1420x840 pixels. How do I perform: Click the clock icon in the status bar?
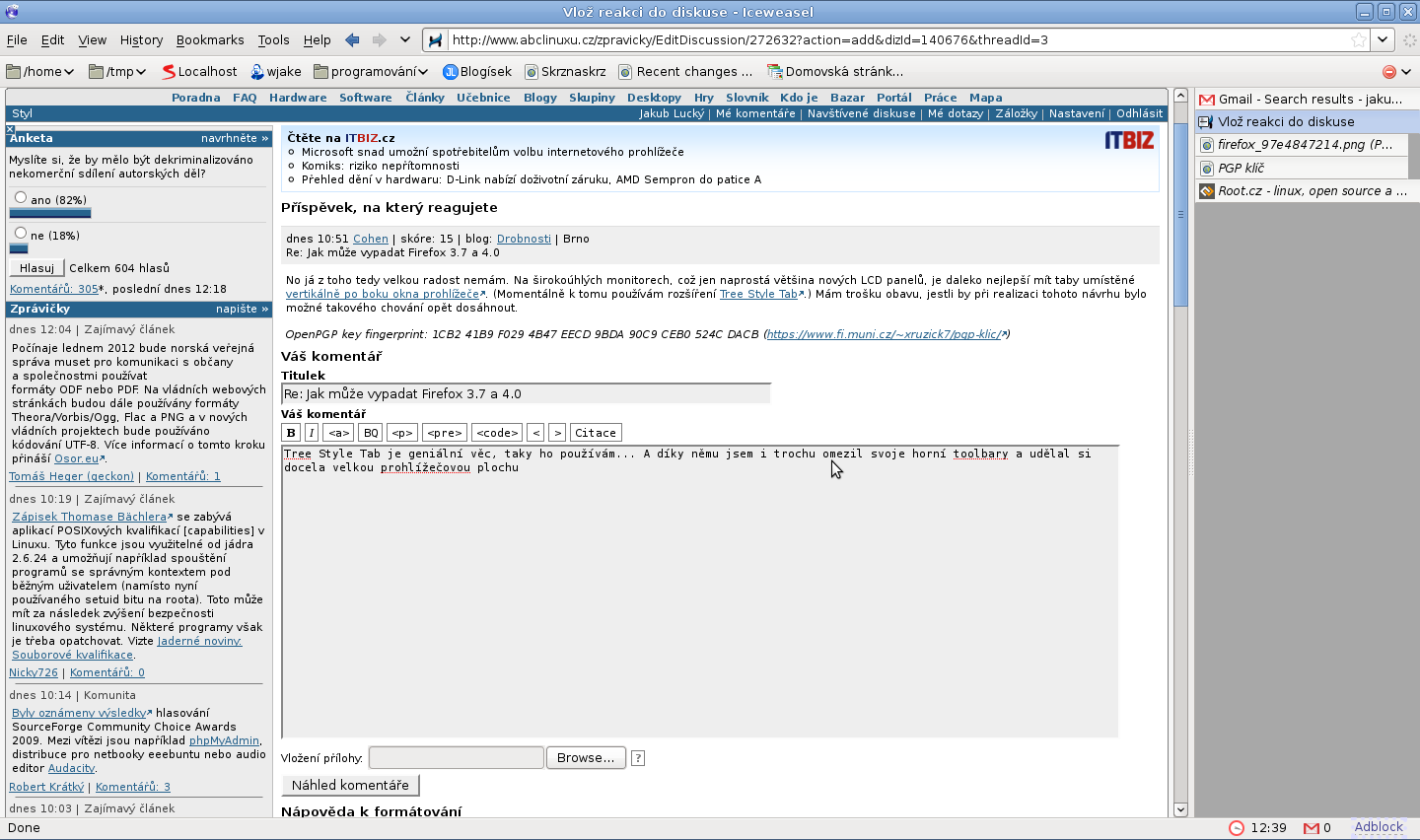pos(1237,828)
